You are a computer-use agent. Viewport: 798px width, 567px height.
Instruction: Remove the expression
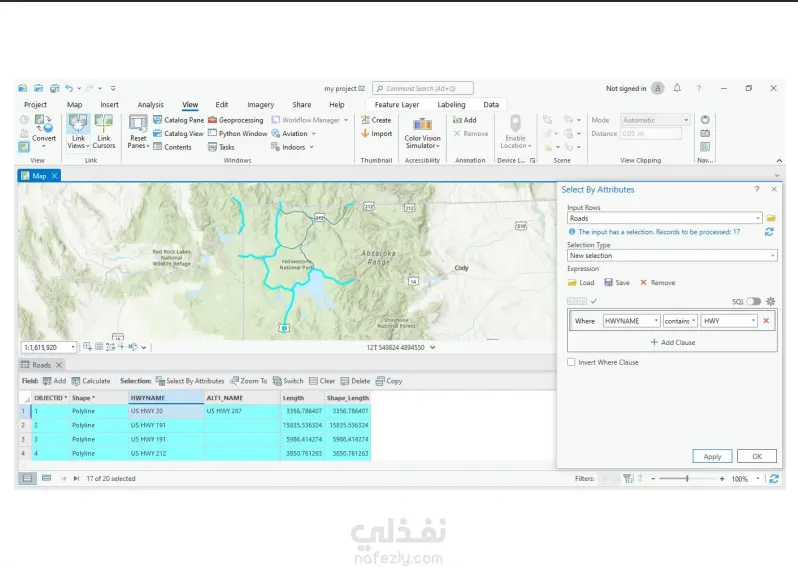pyautogui.click(x=658, y=282)
